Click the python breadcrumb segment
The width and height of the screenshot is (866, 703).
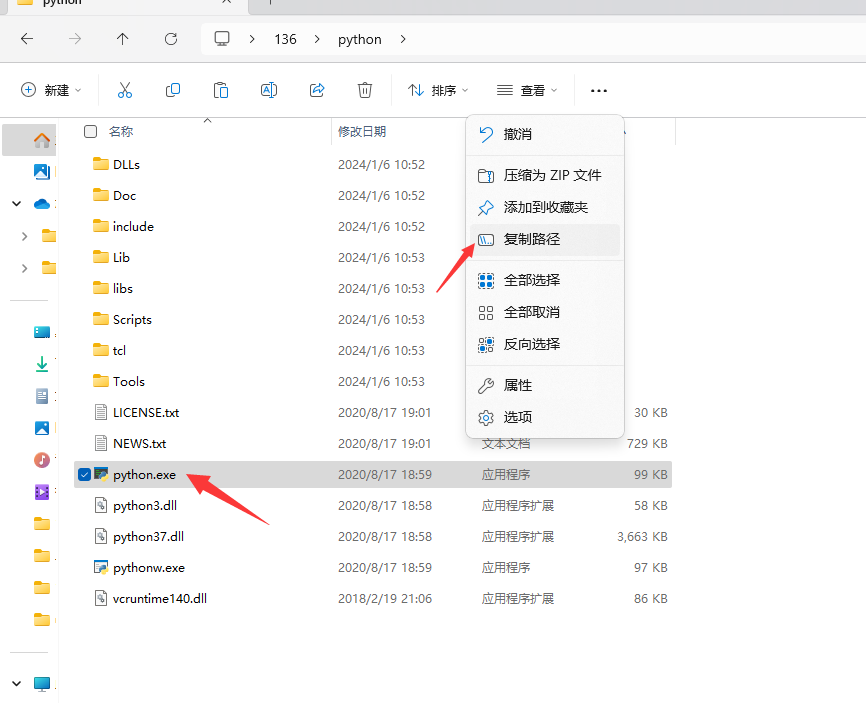[x=360, y=39]
